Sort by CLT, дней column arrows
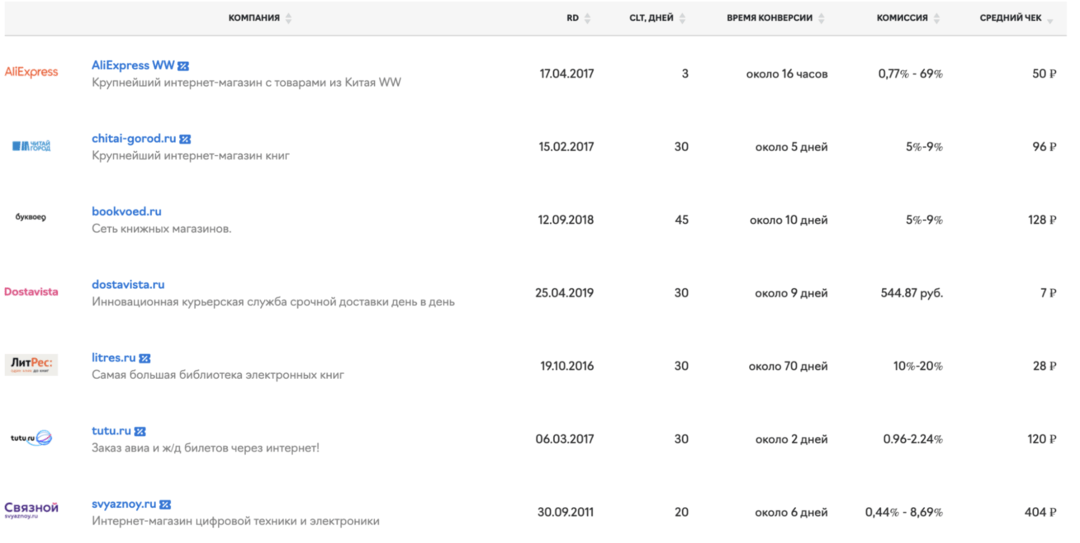This screenshot has height=543, width=1080. coord(682,19)
